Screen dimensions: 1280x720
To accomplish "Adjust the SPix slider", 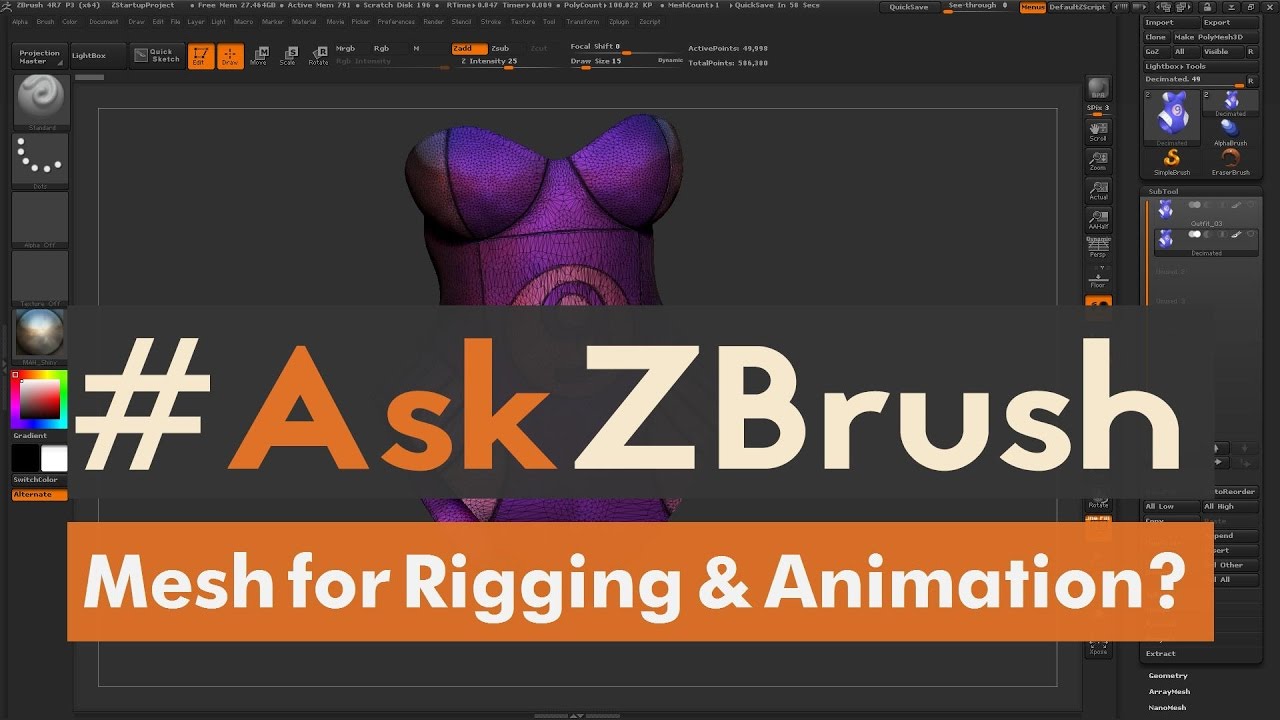I will [1098, 109].
